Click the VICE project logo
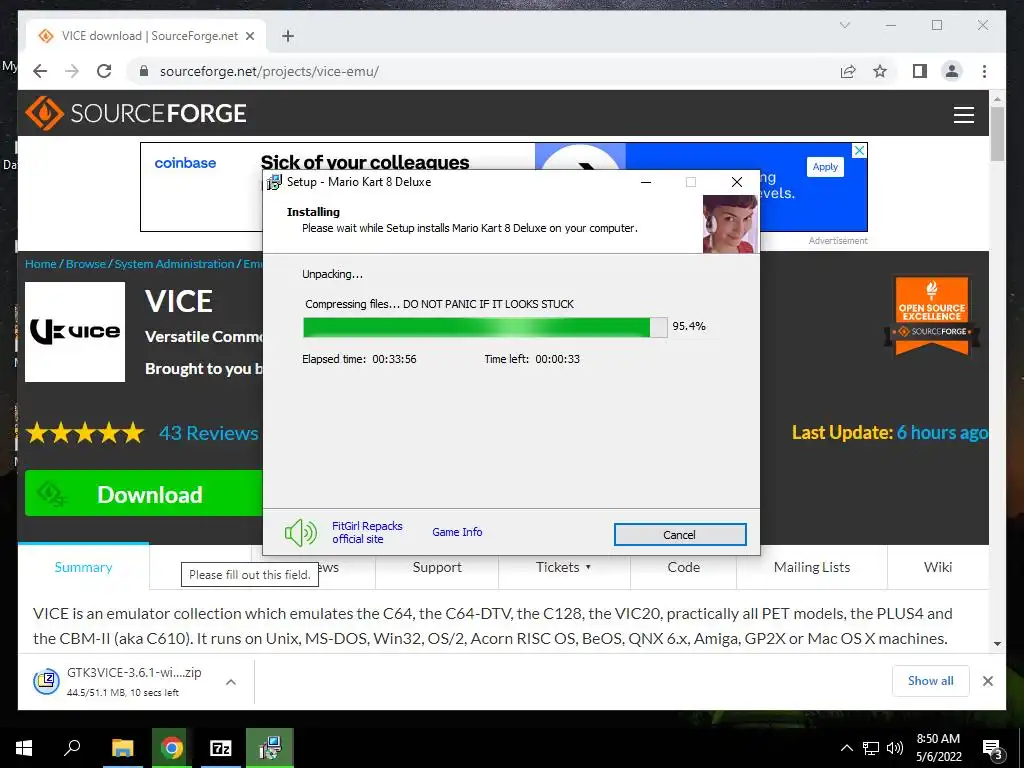Viewport: 1024px width, 768px height. click(x=75, y=332)
